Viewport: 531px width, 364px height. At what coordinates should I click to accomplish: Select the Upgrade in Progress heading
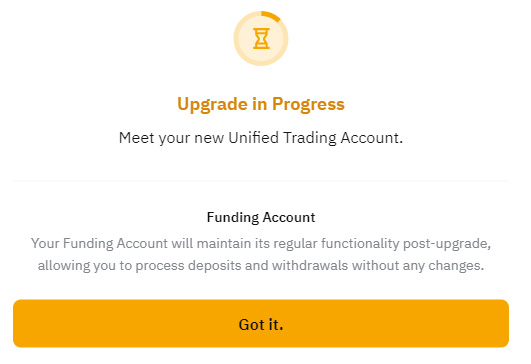click(261, 104)
